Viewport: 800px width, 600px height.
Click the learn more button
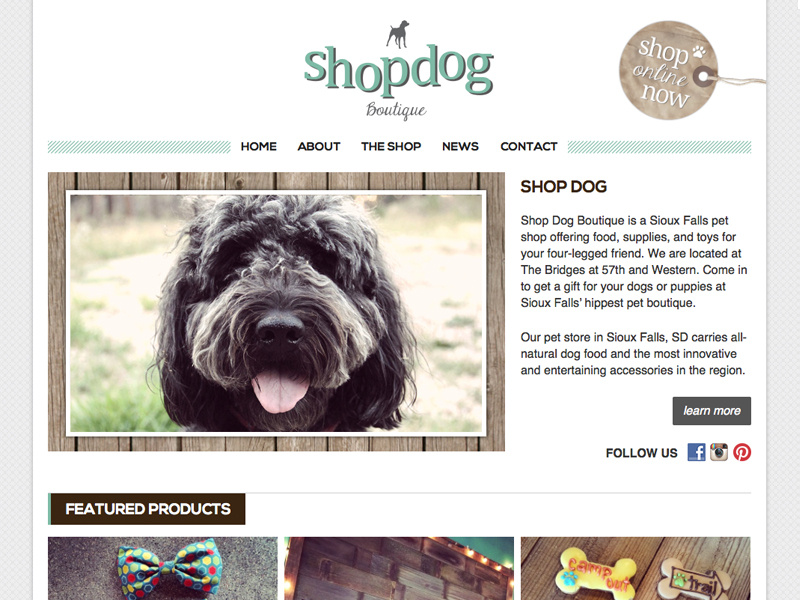[x=712, y=411]
